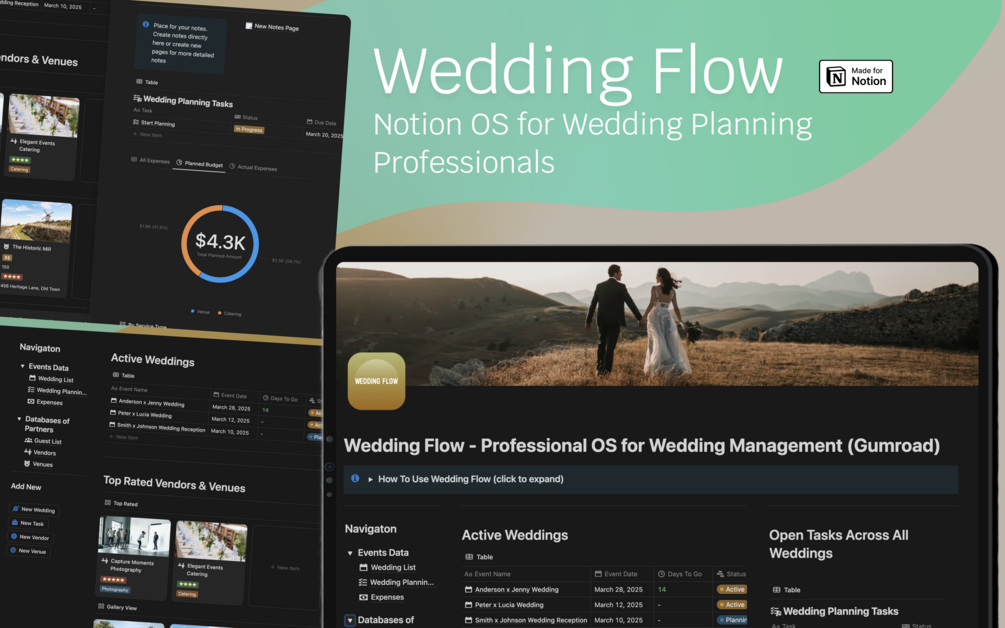Switch to the Actual Expenses tab

pyautogui.click(x=256, y=168)
